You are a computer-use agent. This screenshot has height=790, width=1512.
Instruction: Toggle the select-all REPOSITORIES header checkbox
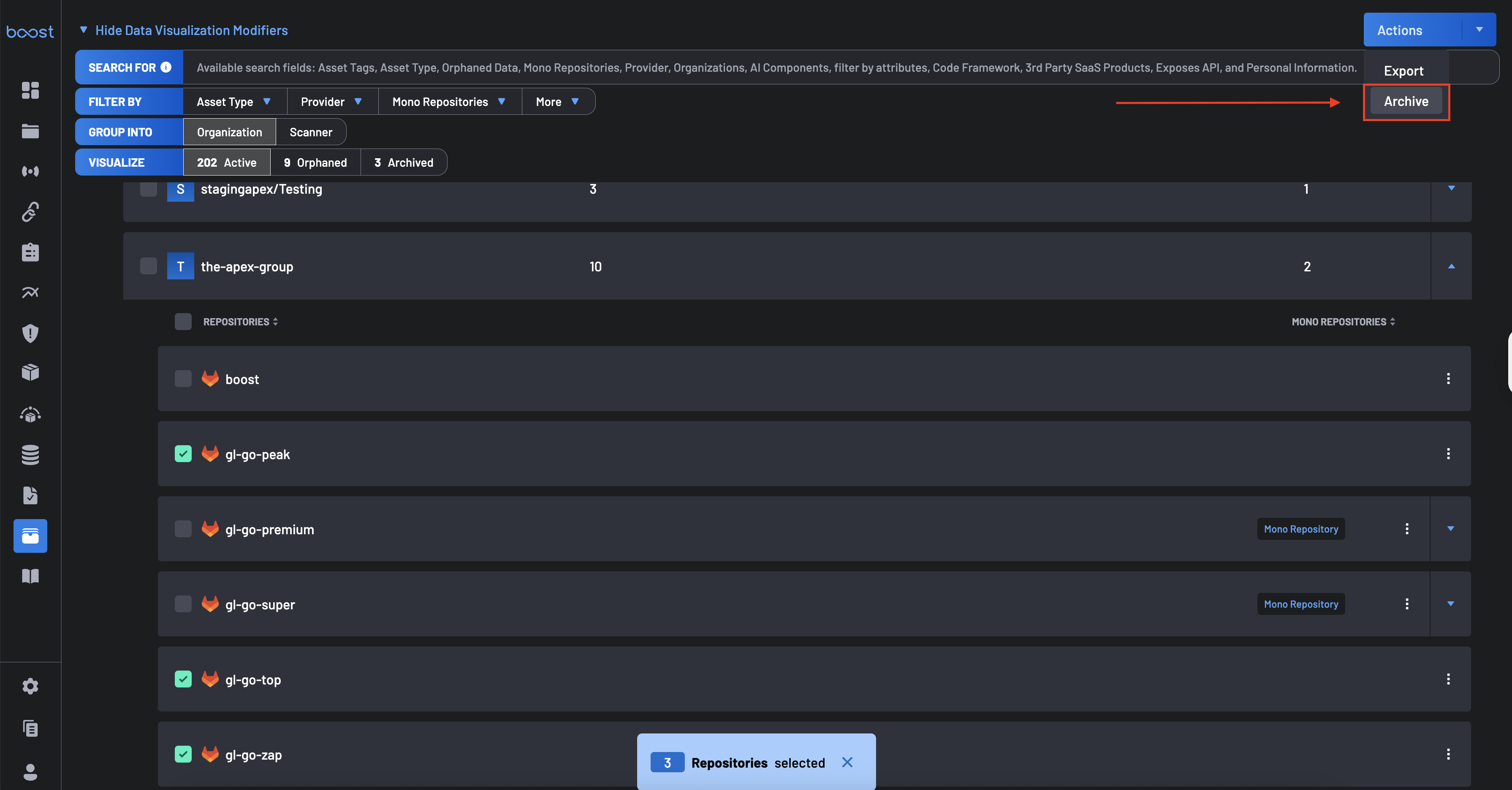[183, 322]
